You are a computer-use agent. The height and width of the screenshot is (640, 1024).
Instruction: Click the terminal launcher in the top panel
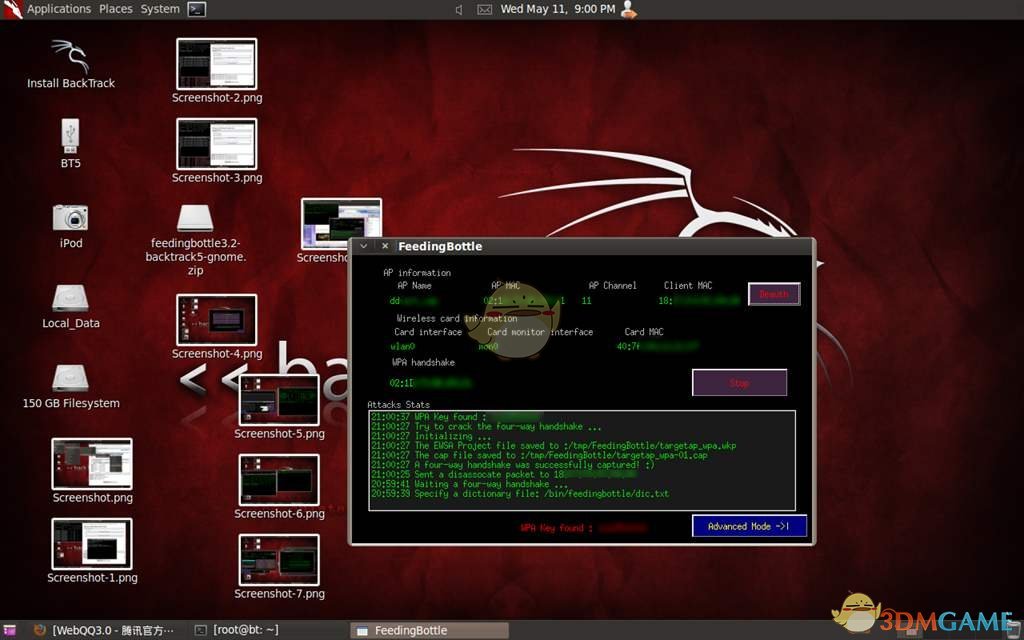tap(196, 9)
